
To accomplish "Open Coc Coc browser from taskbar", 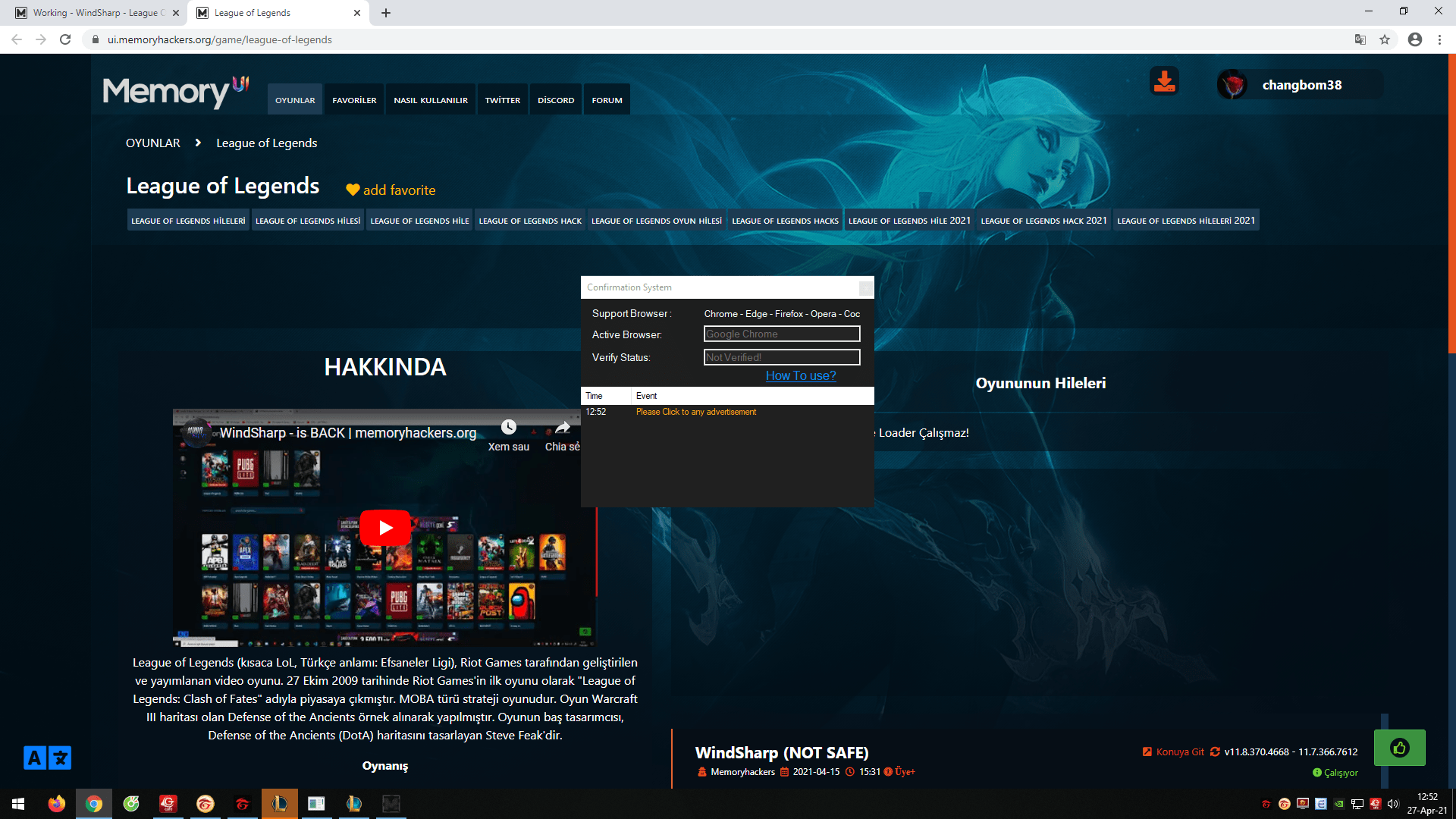I will point(131,804).
